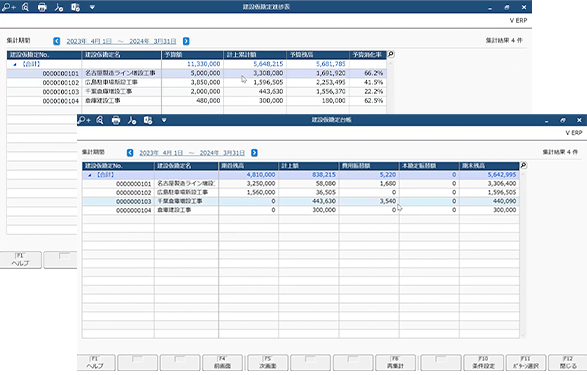The height and width of the screenshot is (375, 587).
Task: Click value 3,540 in front ledger
Action: pyautogui.click(x=388, y=201)
